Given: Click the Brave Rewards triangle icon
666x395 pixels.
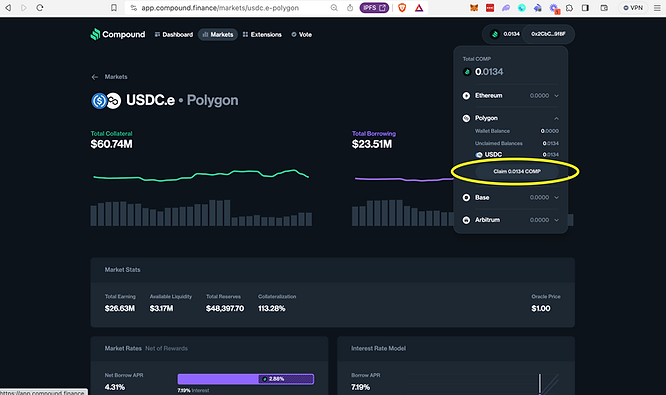Looking at the screenshot, I should (x=419, y=8).
